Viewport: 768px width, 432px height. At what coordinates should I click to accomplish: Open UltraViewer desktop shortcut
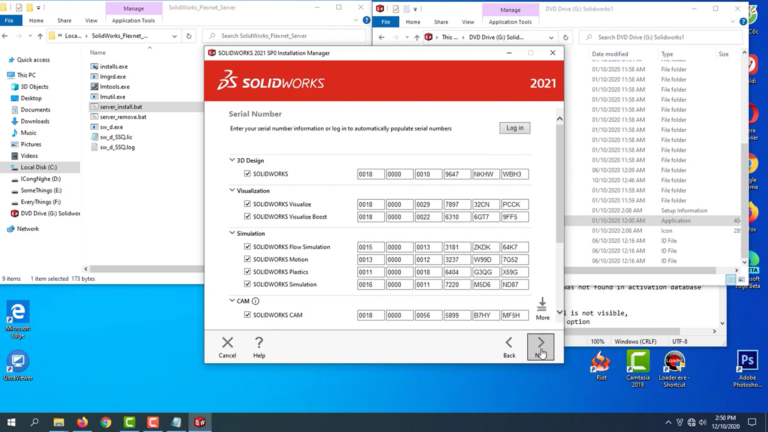[18, 365]
